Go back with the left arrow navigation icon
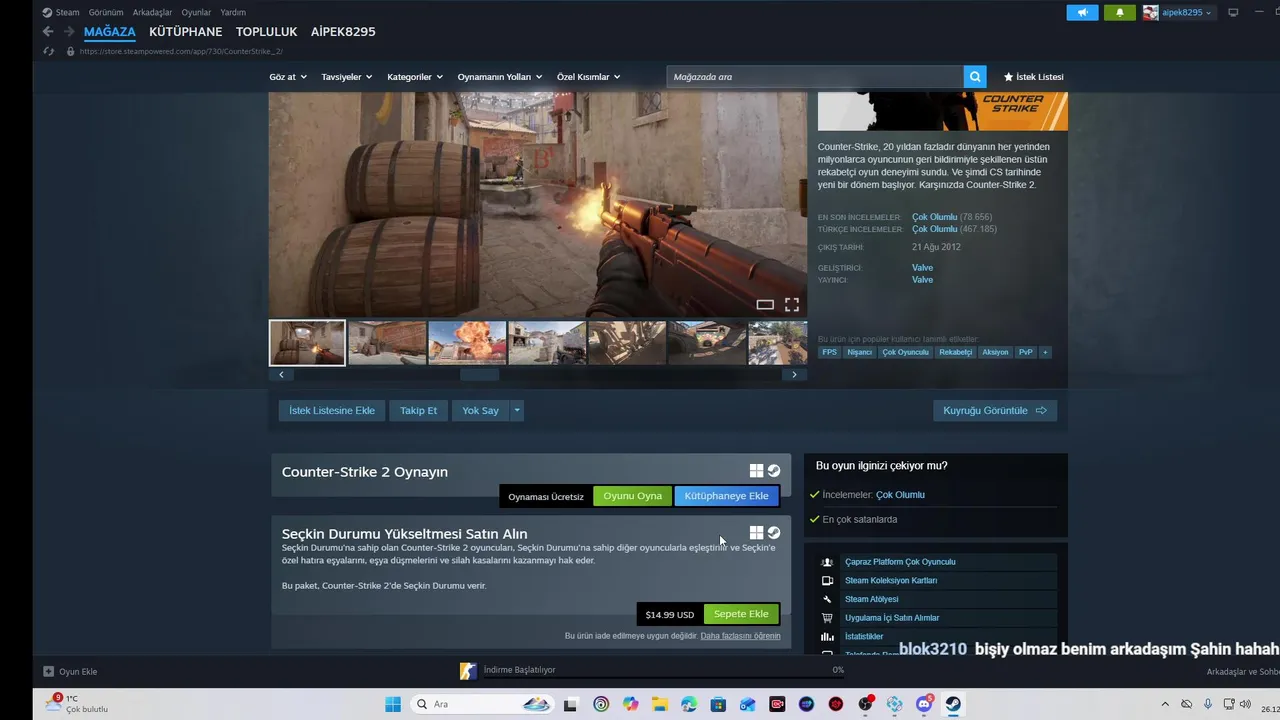Viewport: 1280px width, 720px height. point(48,32)
